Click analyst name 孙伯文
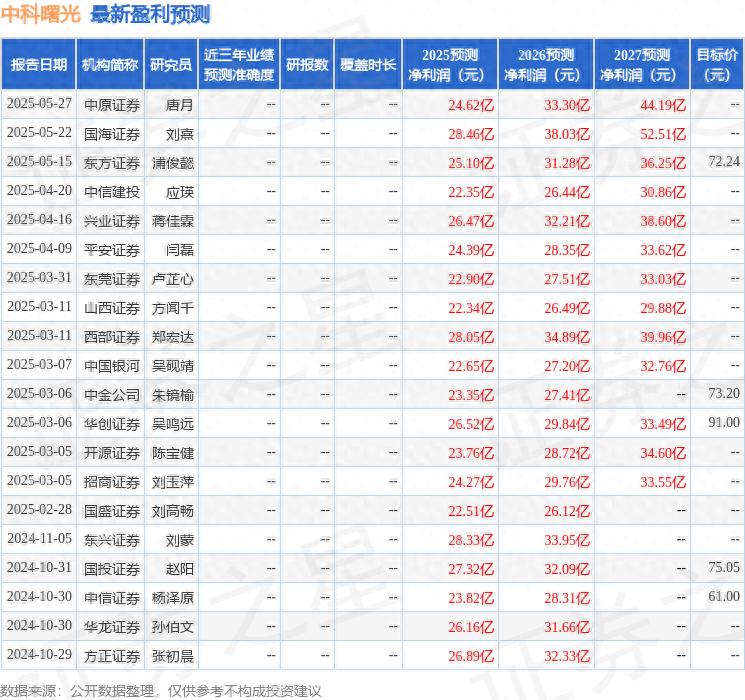The width and height of the screenshot is (745, 700). click(x=173, y=627)
